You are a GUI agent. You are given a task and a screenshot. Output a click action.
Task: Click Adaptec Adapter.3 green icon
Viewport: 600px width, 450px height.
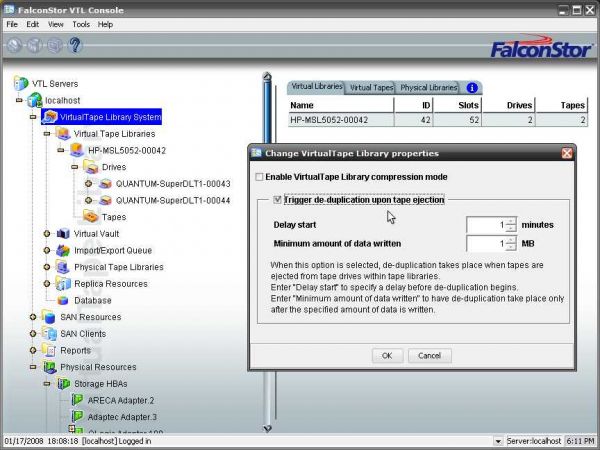coord(78,417)
